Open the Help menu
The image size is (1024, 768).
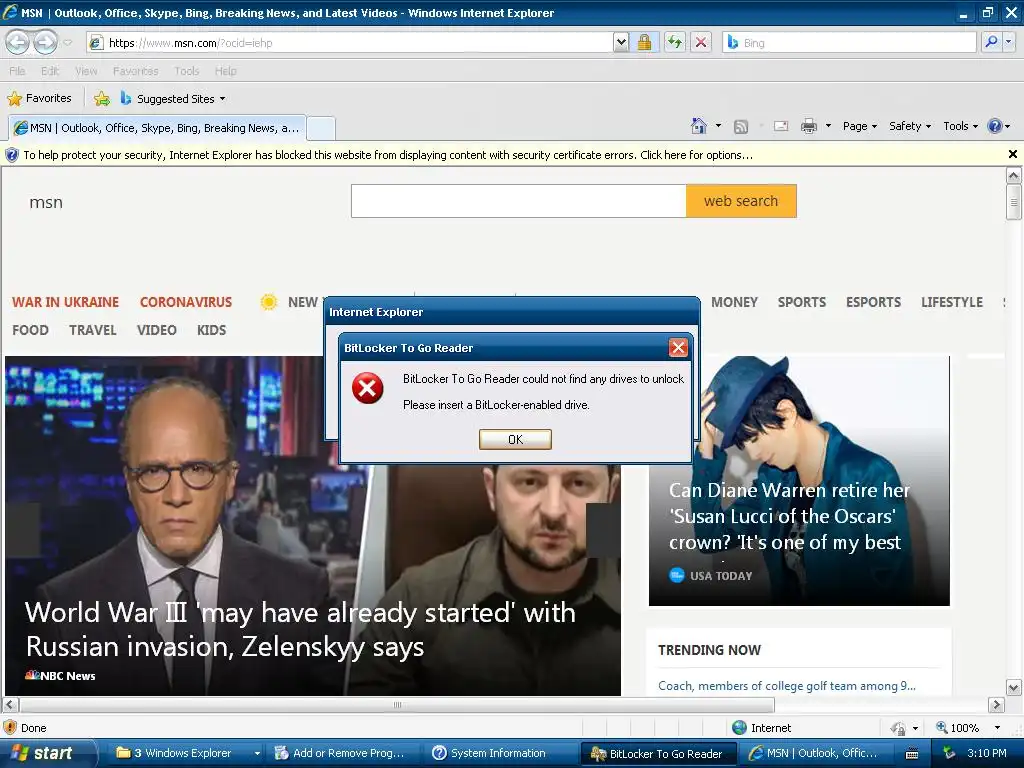point(225,71)
